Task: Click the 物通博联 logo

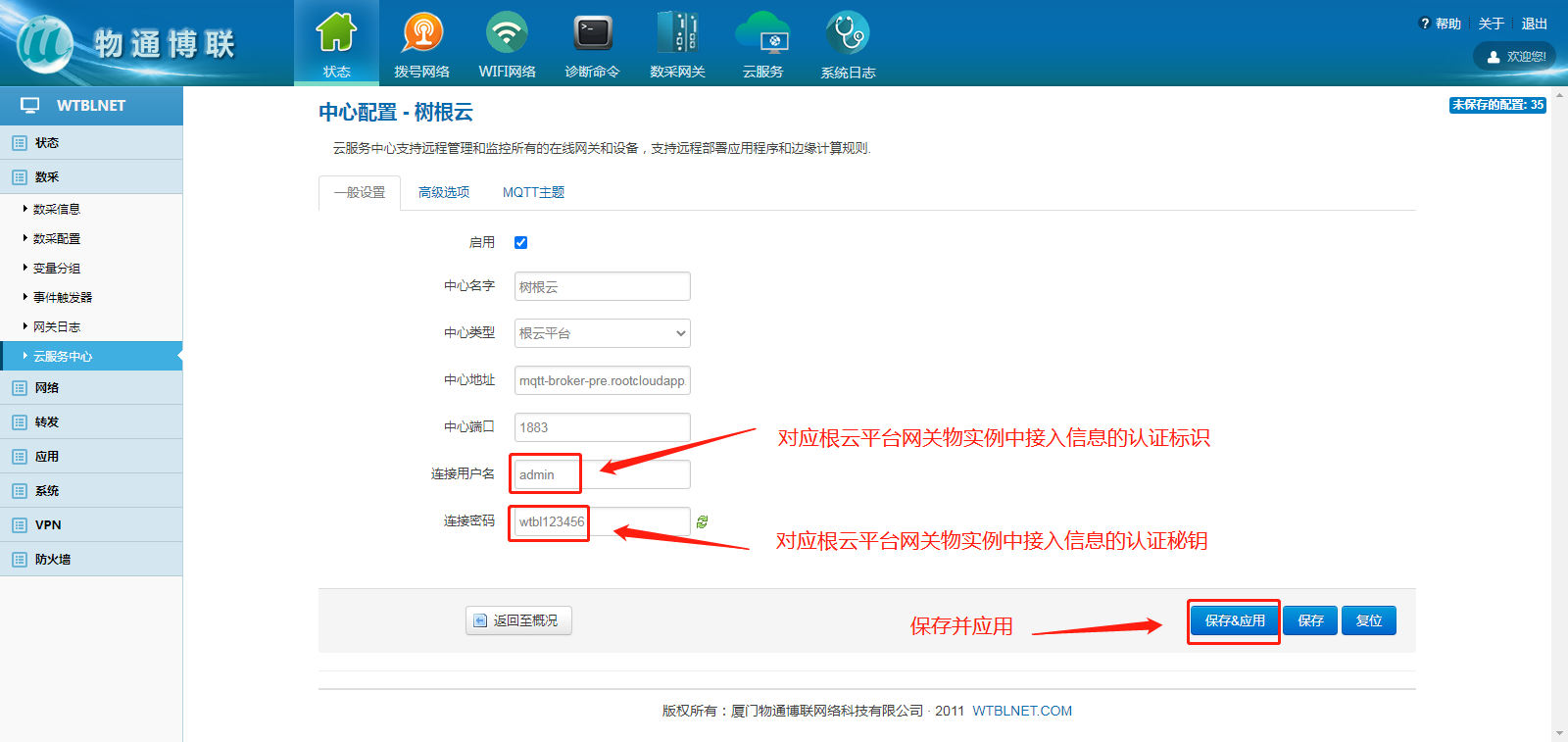Action: (127, 44)
